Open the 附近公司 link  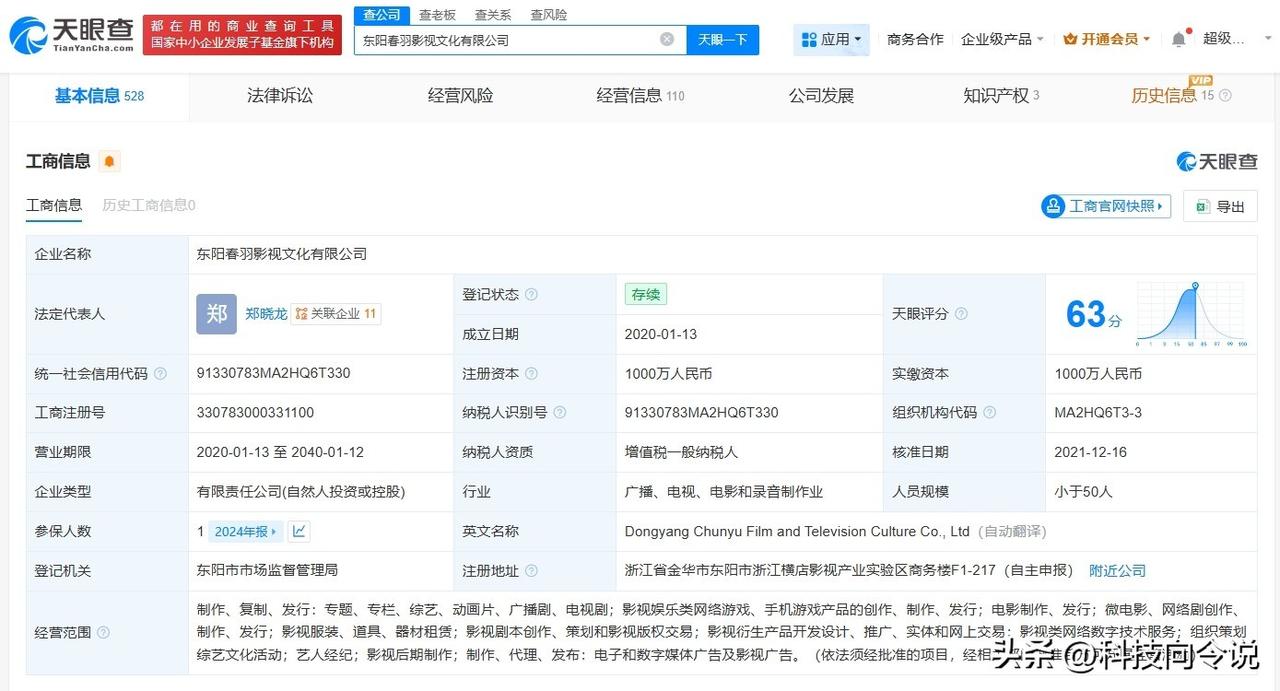click(x=1117, y=571)
